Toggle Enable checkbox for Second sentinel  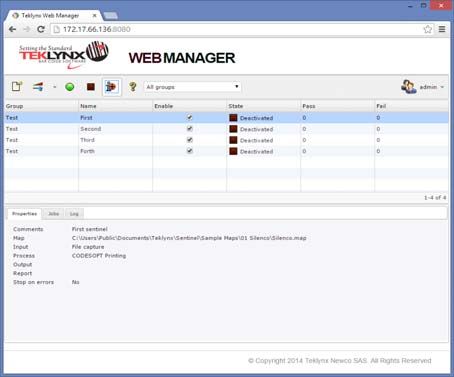click(190, 129)
